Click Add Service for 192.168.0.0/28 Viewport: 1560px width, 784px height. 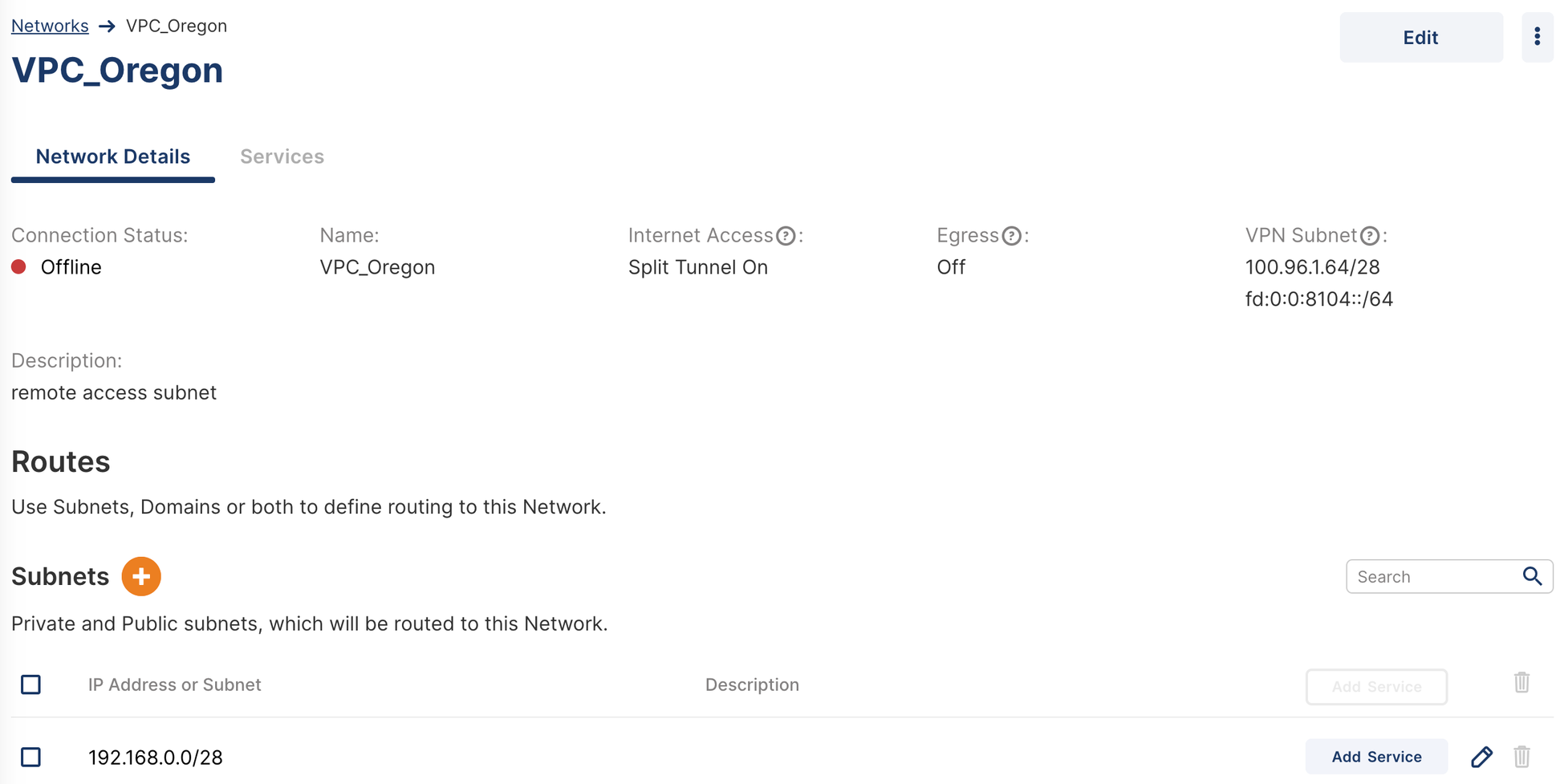1376,757
